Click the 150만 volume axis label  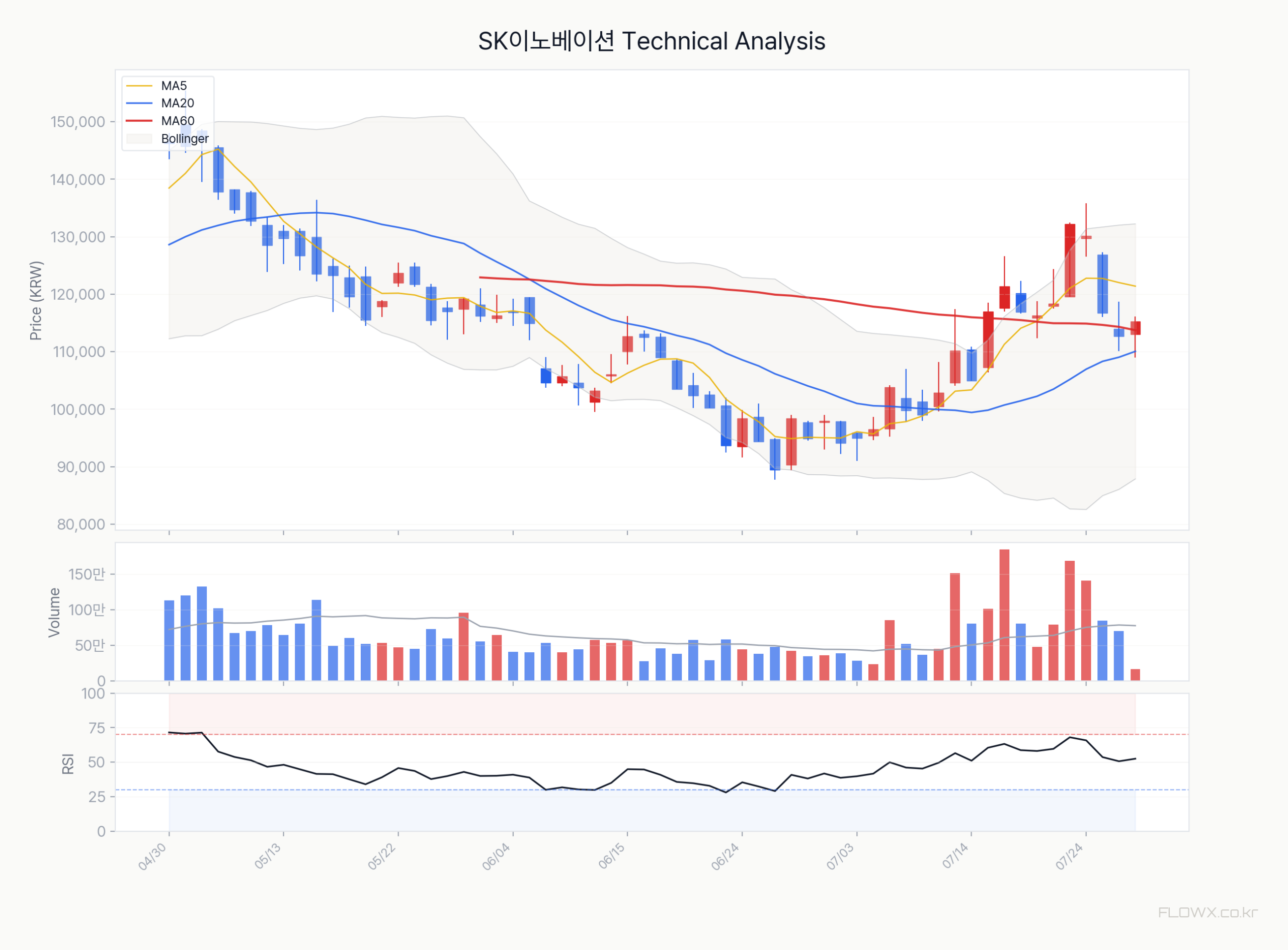tap(87, 574)
